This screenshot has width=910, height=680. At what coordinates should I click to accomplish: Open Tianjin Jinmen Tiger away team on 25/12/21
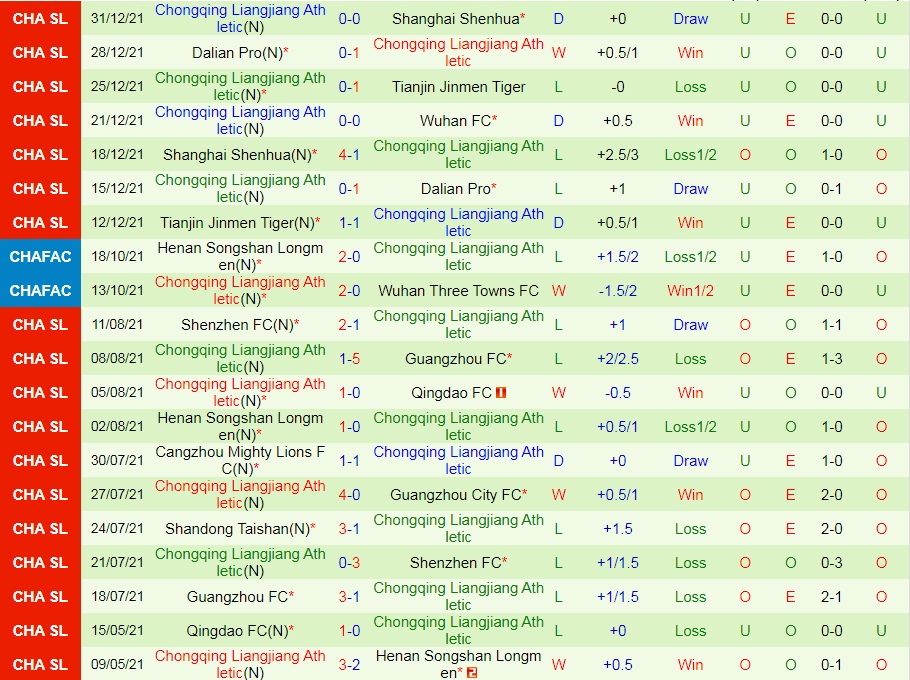(458, 87)
